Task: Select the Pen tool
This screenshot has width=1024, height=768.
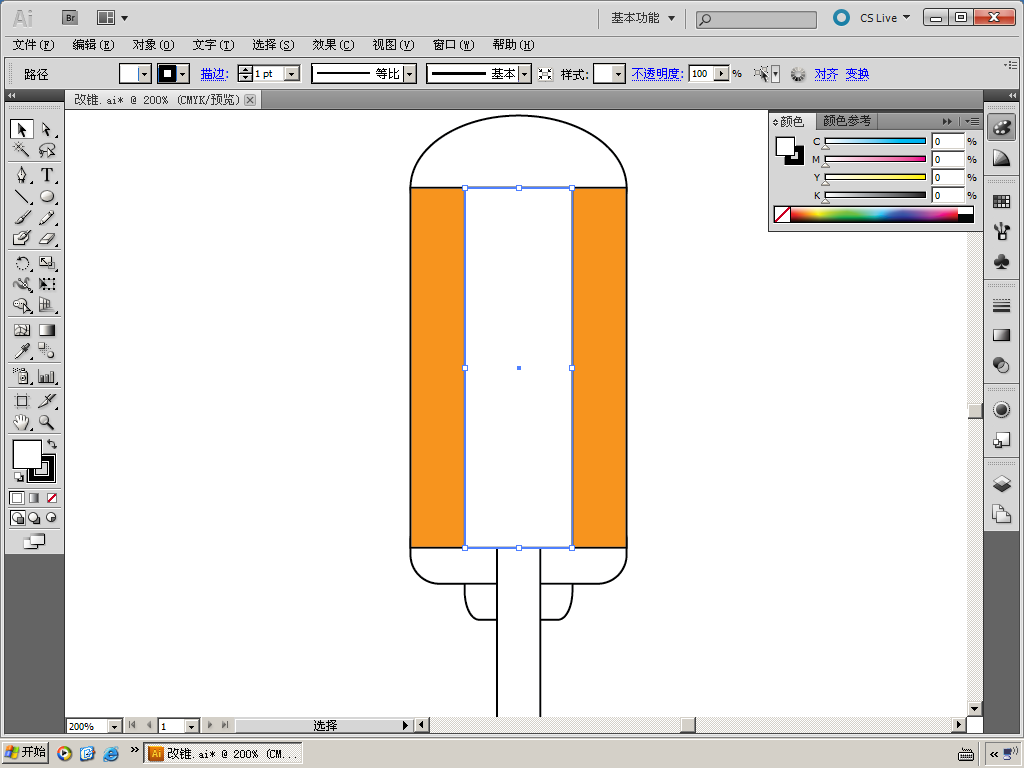Action: coord(22,175)
